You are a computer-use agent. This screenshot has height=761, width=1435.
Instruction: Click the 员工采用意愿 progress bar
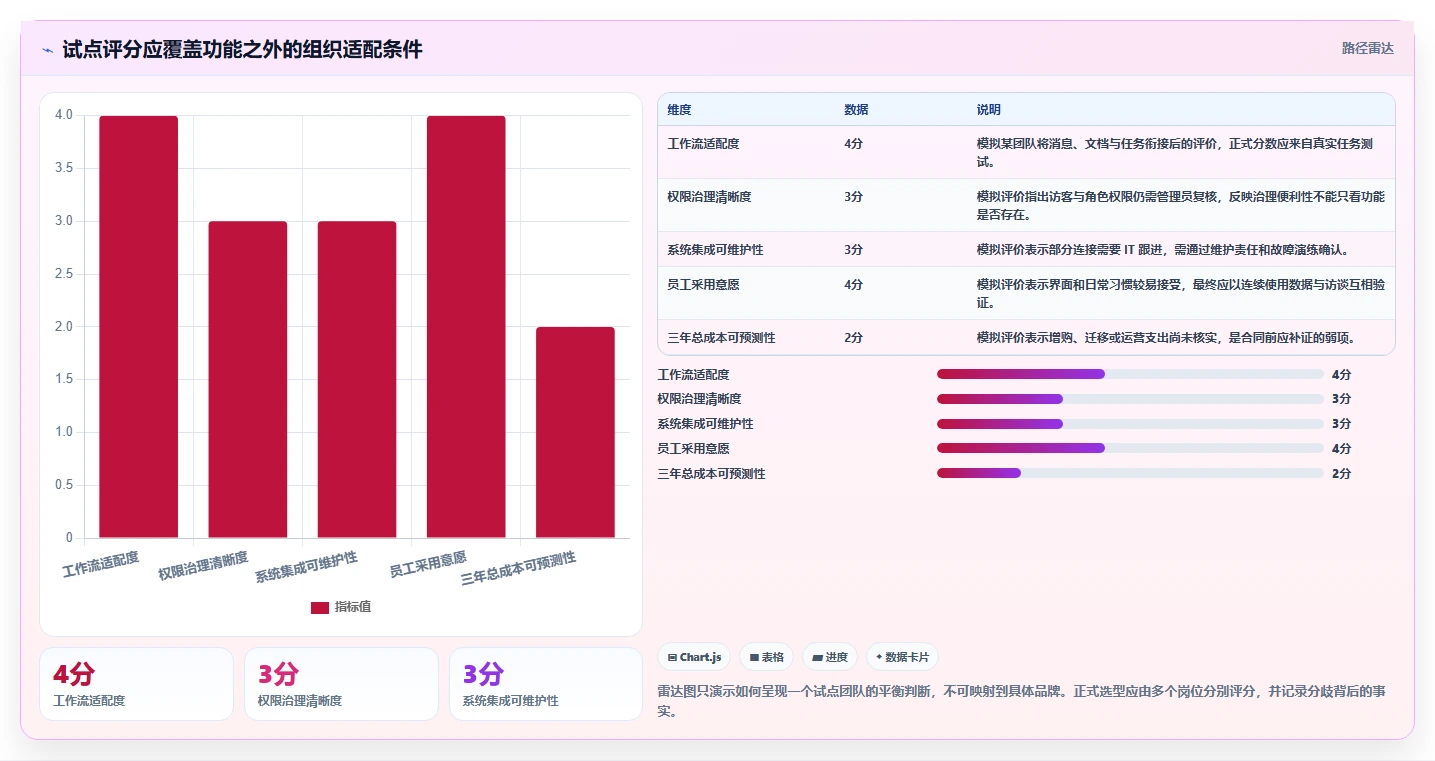pos(1130,449)
